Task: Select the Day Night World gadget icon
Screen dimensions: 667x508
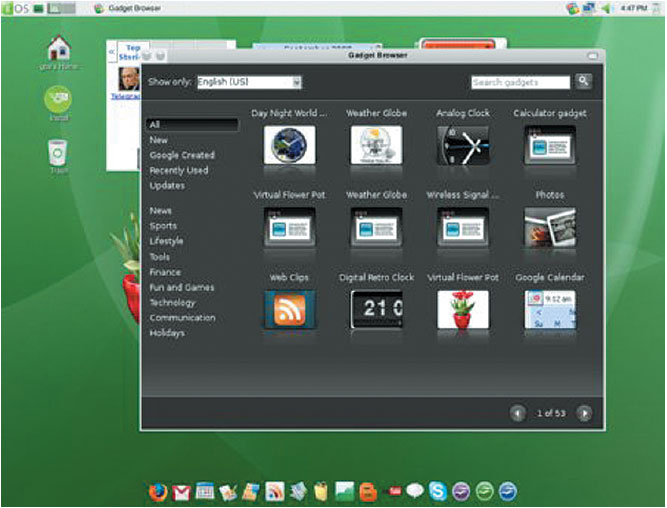Action: click(289, 145)
